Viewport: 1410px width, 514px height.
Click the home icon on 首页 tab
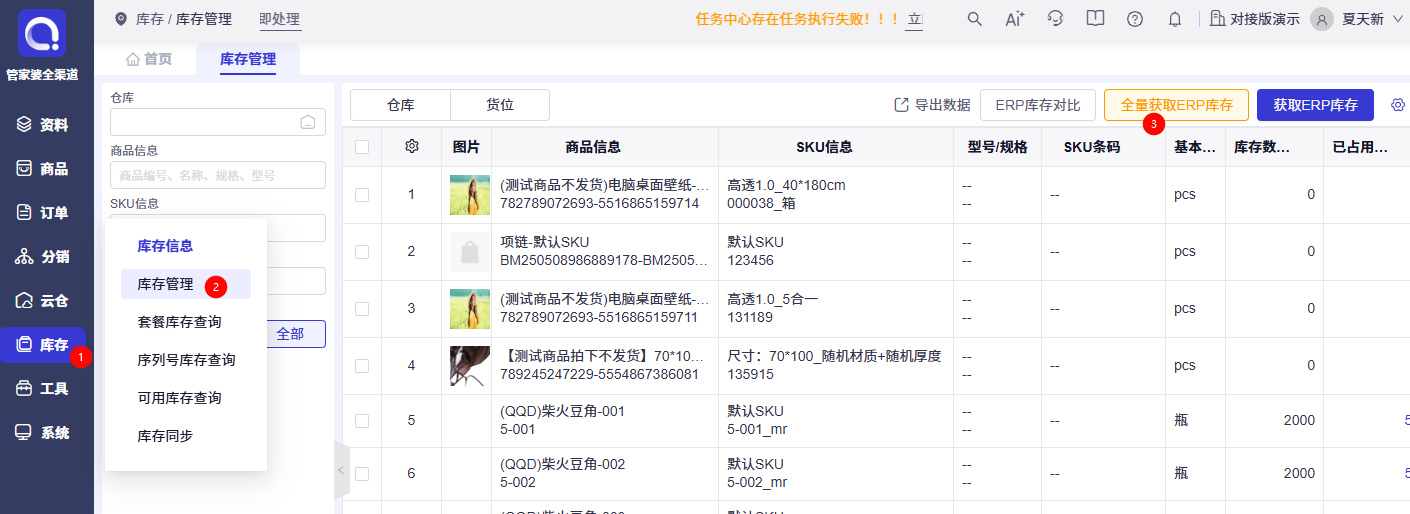click(132, 60)
